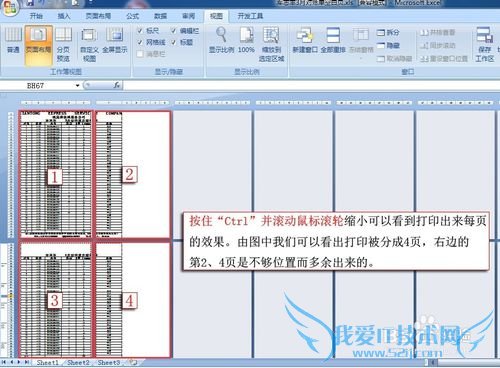Click the insert function fx icon
The height and width of the screenshot is (368, 500).
116,85
